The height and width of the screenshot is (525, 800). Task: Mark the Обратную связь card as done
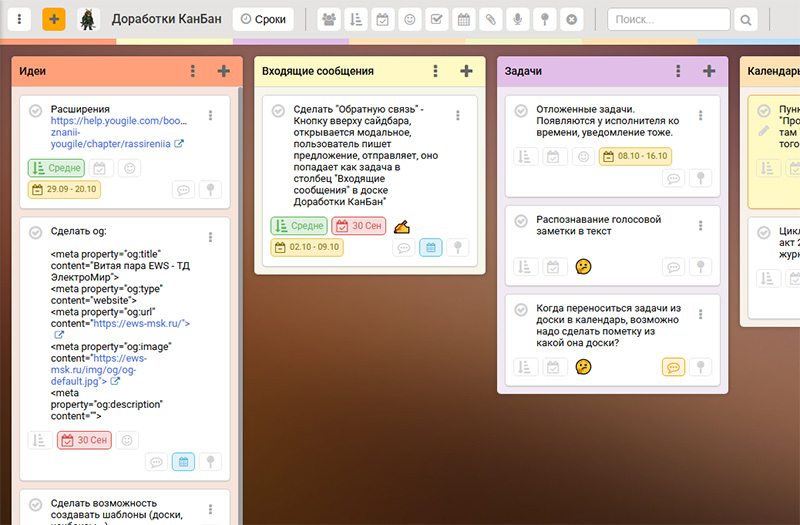(x=278, y=111)
